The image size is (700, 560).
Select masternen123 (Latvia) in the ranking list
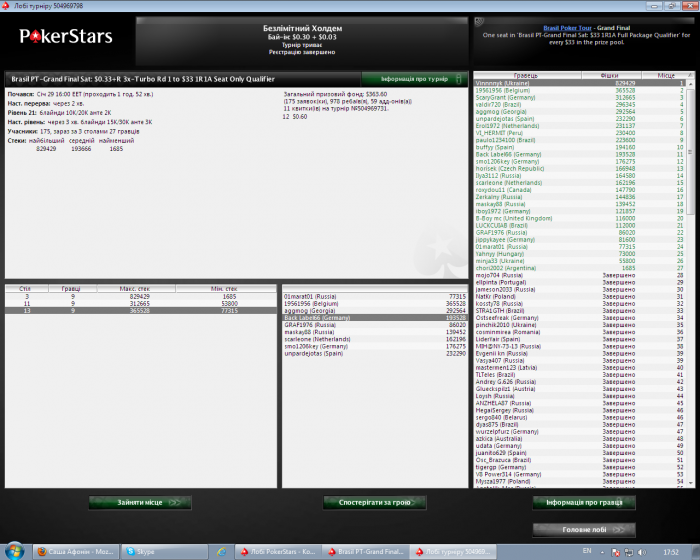(580, 368)
